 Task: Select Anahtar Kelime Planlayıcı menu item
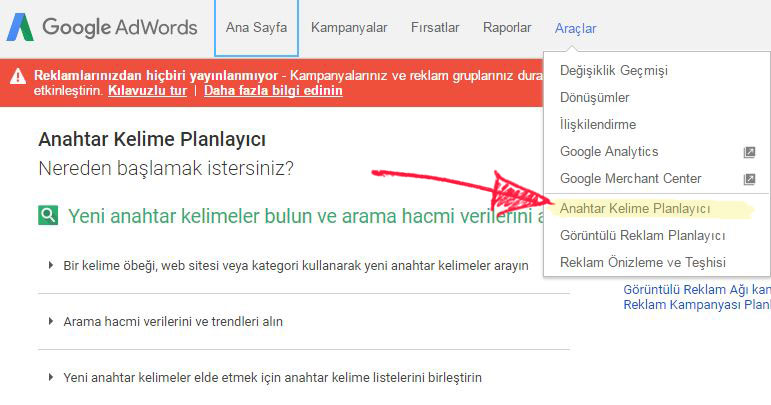point(635,209)
